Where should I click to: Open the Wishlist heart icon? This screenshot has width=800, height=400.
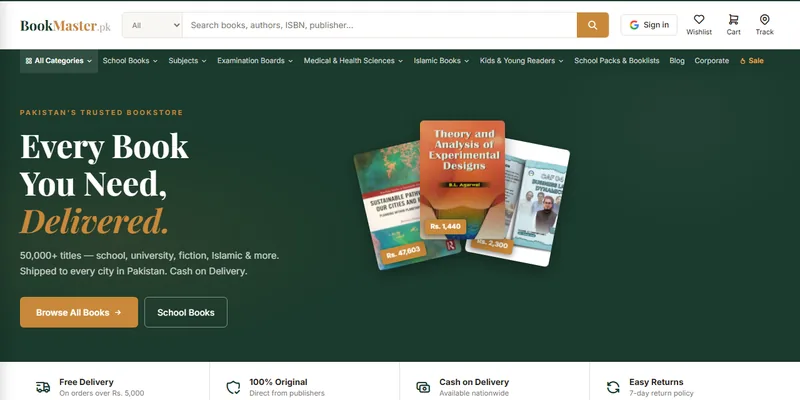click(x=699, y=19)
